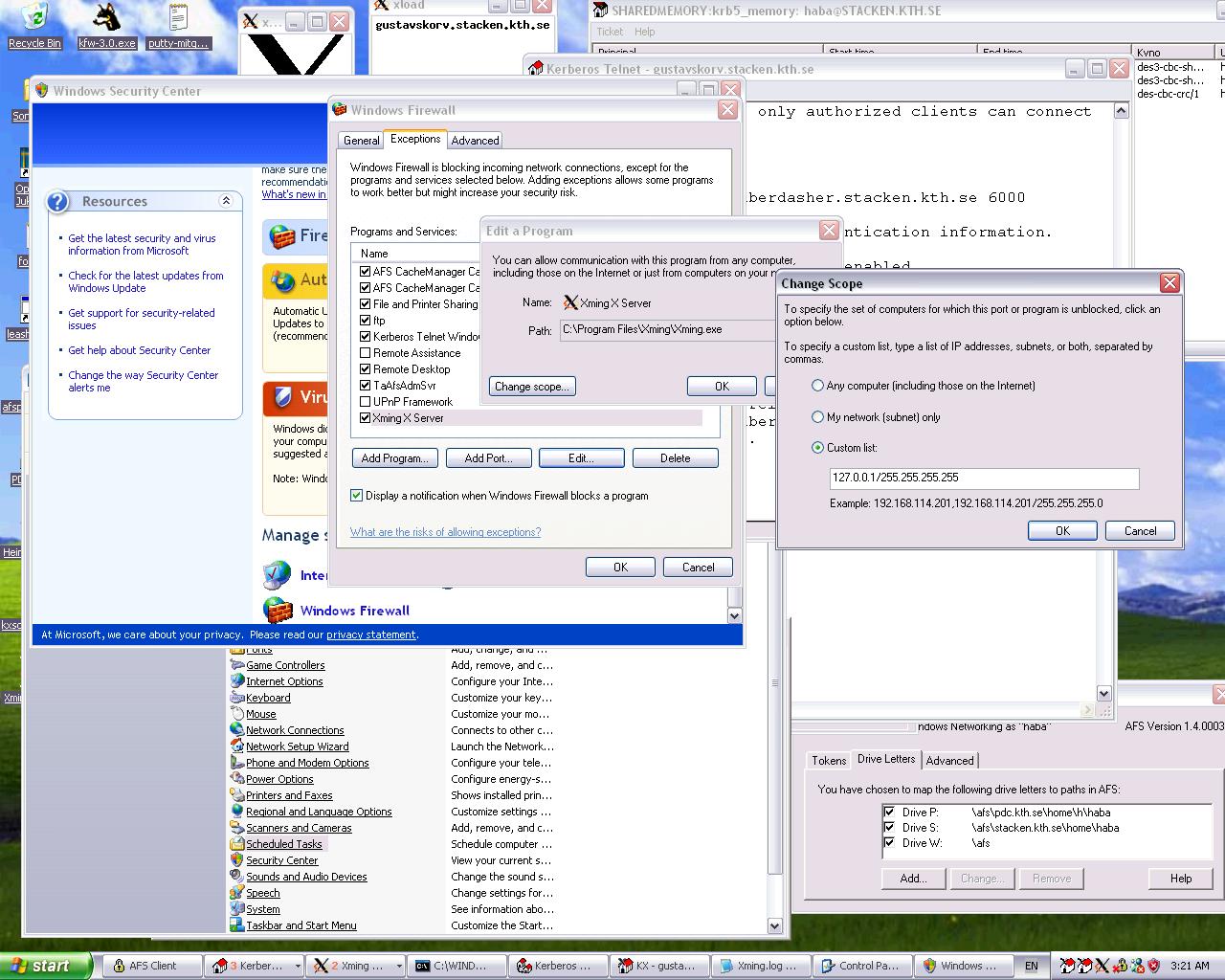Screen dimensions: 1225x980
Task: Click the Scheduled Tasks folder icon
Action: 237,844
